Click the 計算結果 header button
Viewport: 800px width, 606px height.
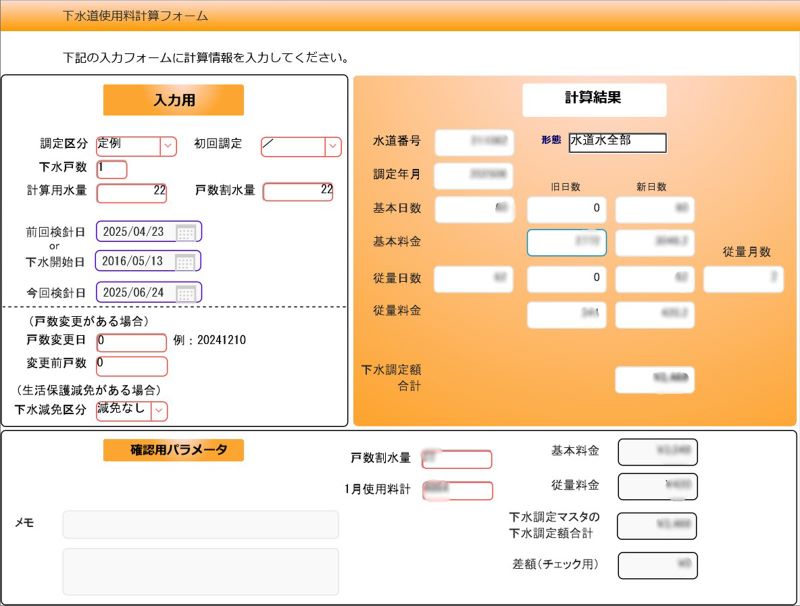(x=594, y=99)
